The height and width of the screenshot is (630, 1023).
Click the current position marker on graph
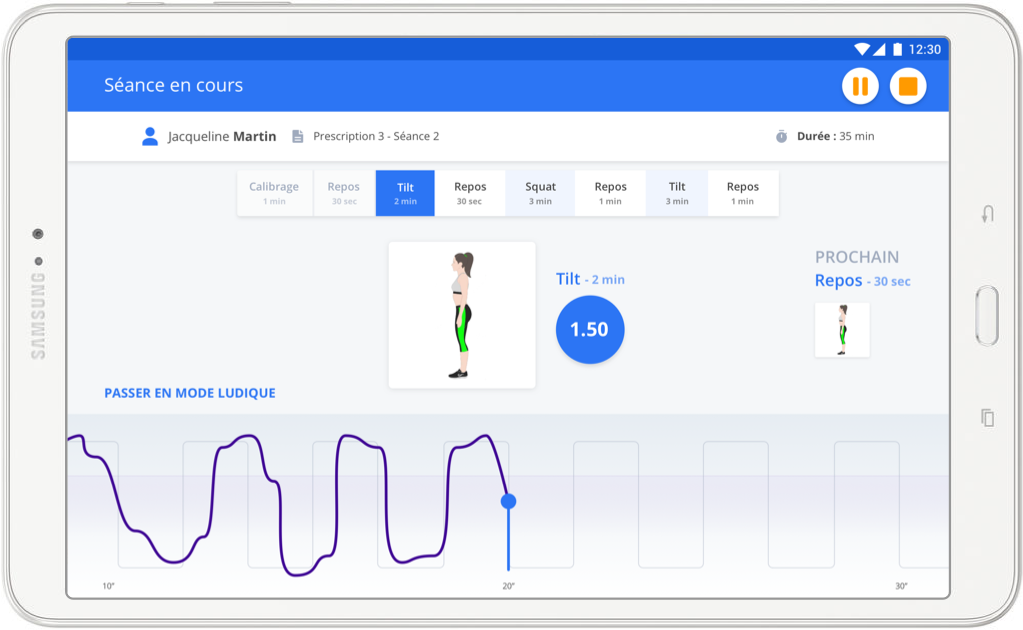[508, 501]
